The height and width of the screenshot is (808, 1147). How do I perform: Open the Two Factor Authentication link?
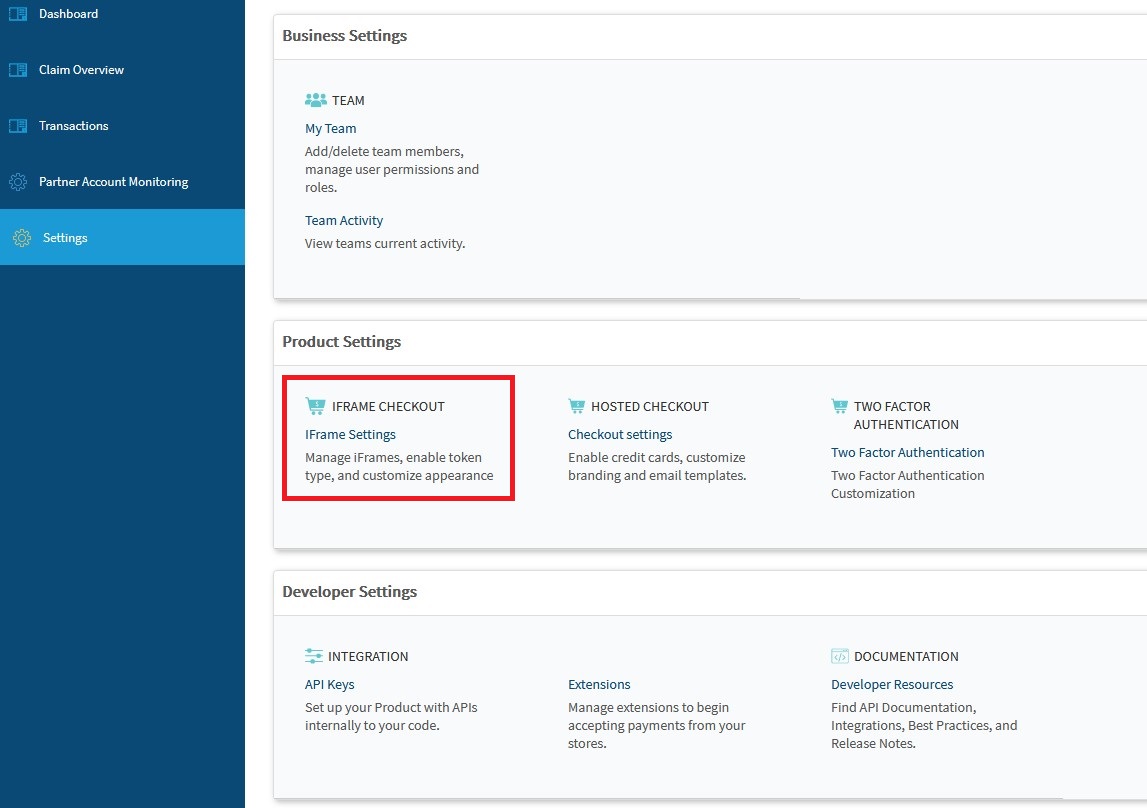(x=907, y=453)
